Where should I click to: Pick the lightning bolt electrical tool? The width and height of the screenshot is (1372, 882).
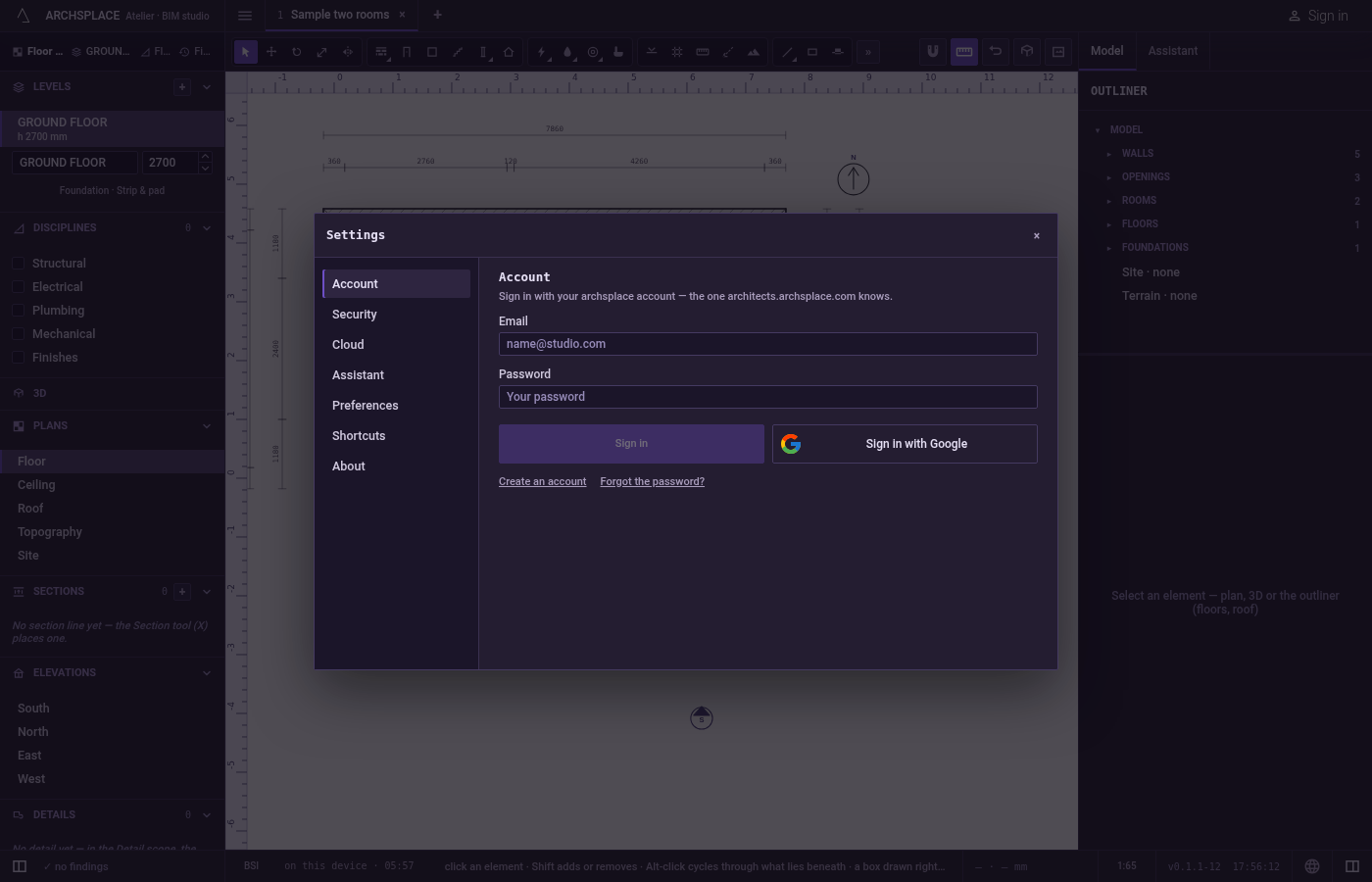click(542, 52)
